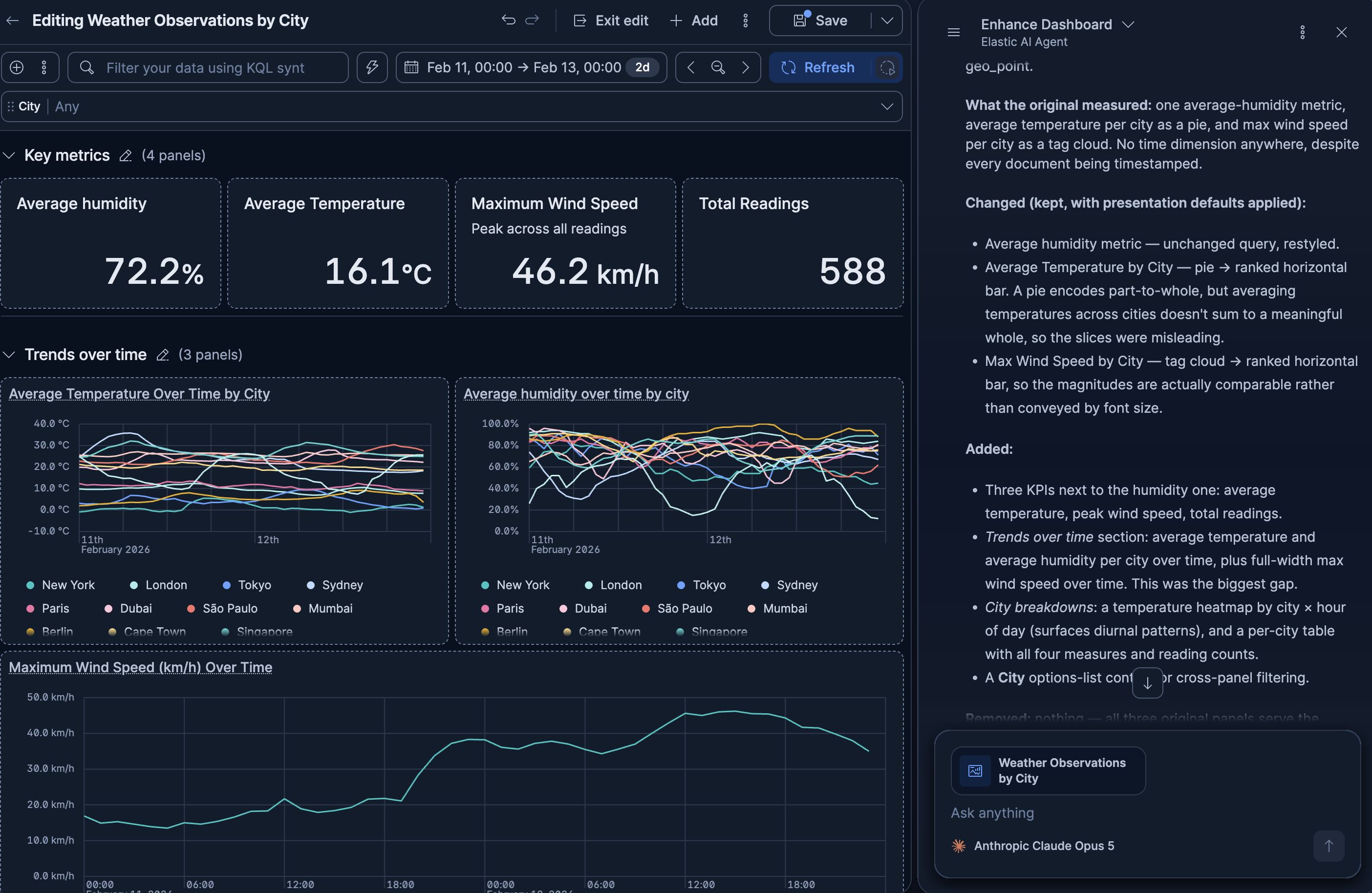Toggle the auto-refresh icon beside Refresh

887,67
